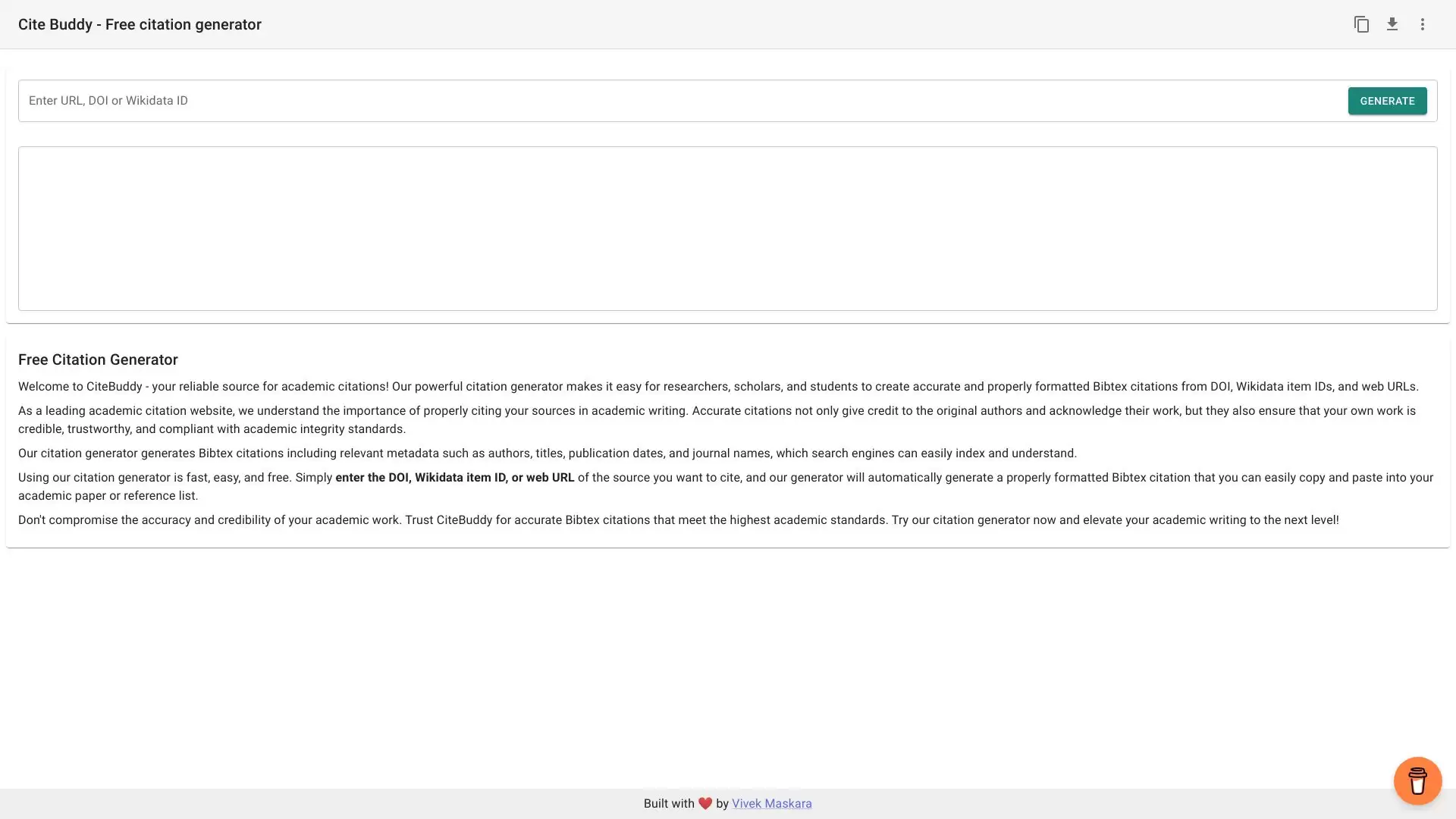Click the 'Our citation generator generates Bibtex' paragraph
1456x819 pixels.
547,453
